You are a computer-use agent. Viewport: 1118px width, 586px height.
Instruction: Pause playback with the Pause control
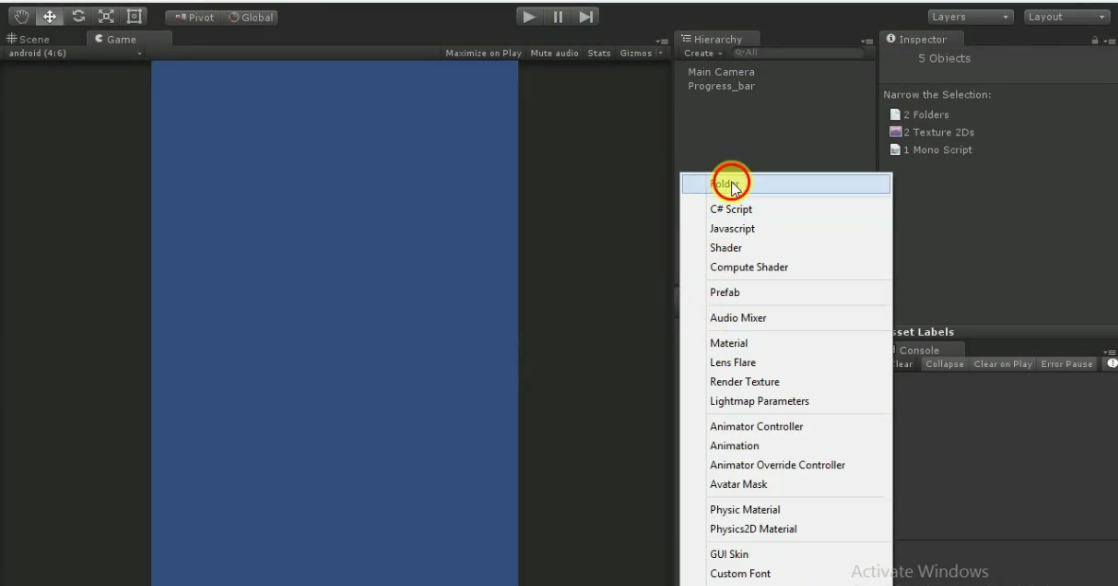pos(557,16)
